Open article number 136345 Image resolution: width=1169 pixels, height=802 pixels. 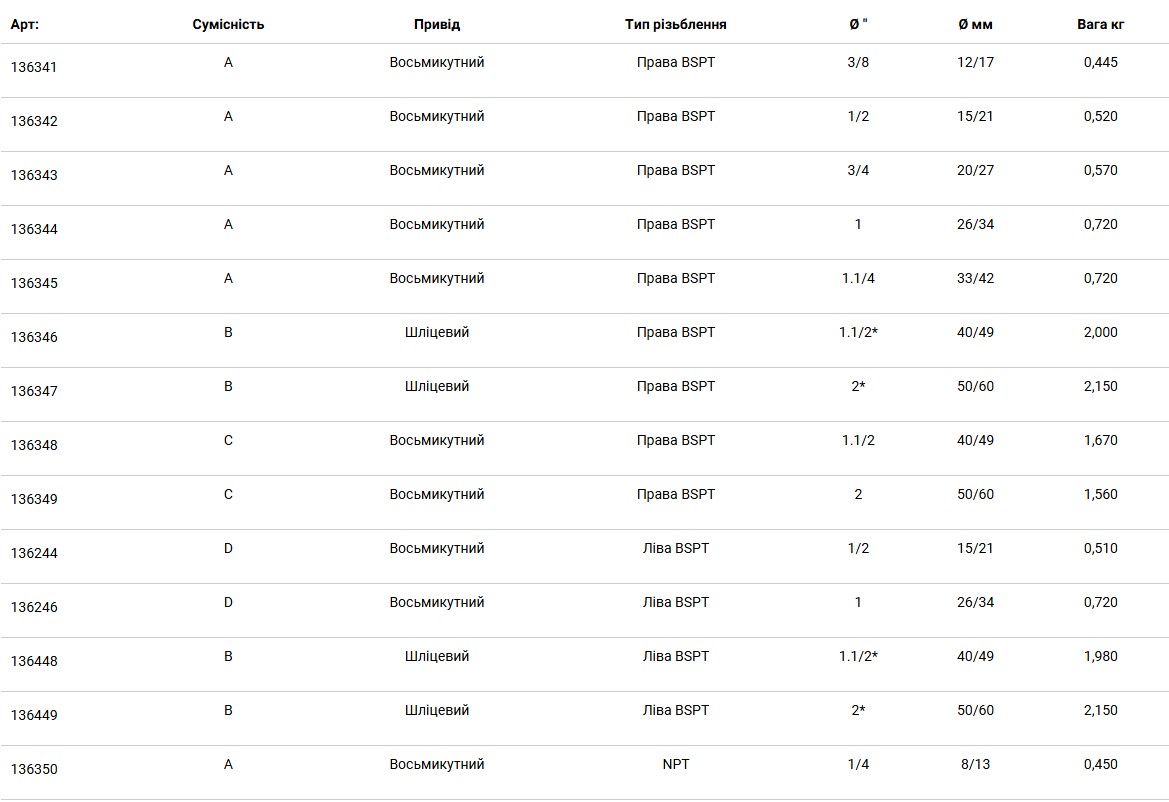(x=34, y=283)
